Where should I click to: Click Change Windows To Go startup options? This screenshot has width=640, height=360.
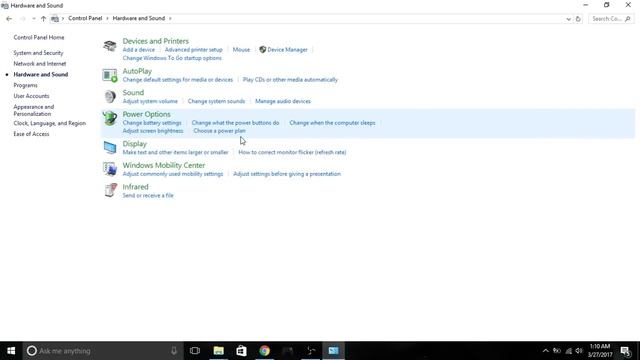click(x=172, y=58)
